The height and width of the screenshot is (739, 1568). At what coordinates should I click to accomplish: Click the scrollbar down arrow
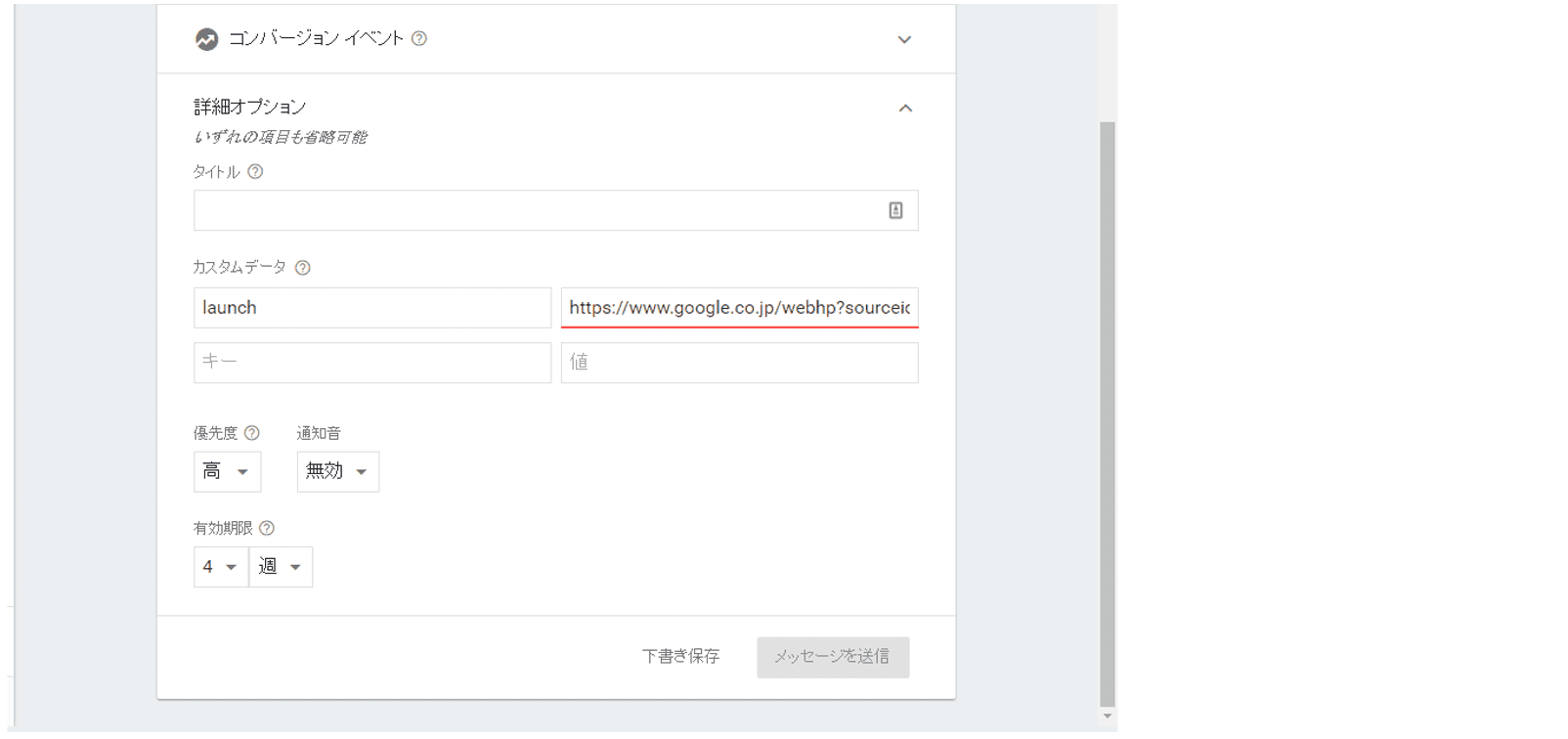(x=1107, y=717)
